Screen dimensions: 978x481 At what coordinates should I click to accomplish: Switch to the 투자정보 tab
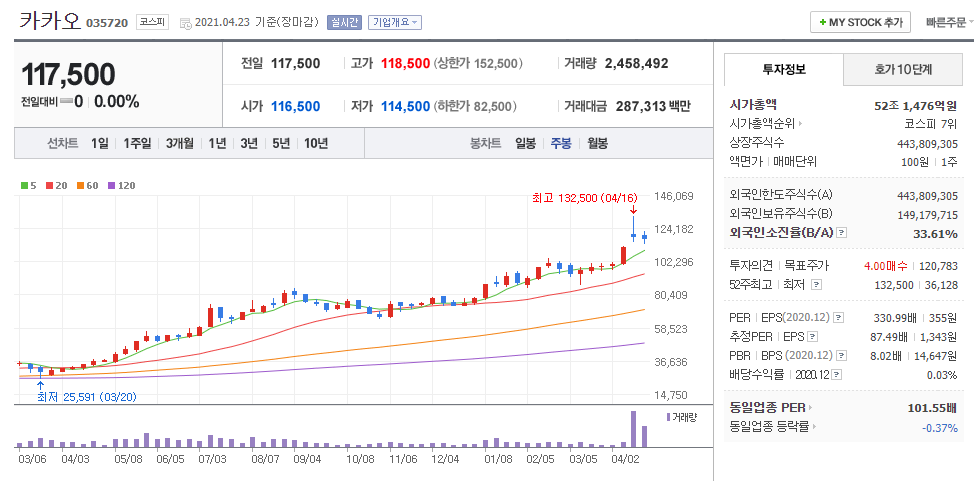pyautogui.click(x=784, y=69)
